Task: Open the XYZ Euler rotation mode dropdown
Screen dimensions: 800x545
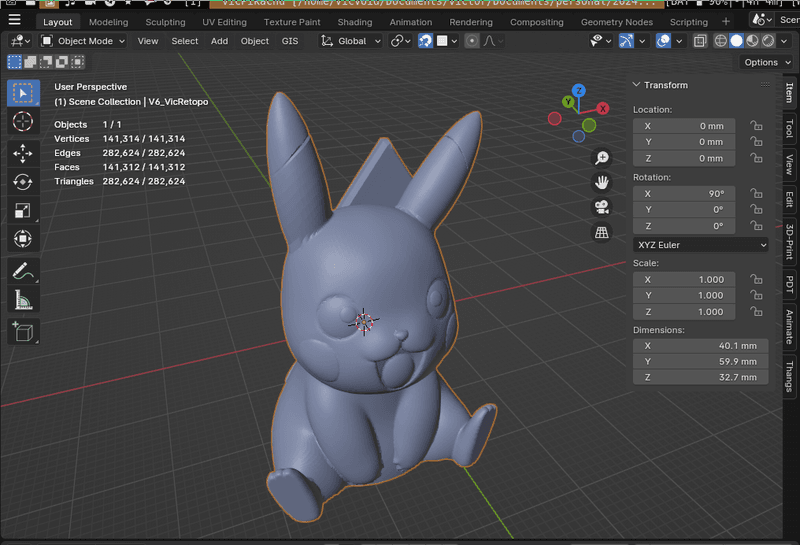Action: [701, 245]
